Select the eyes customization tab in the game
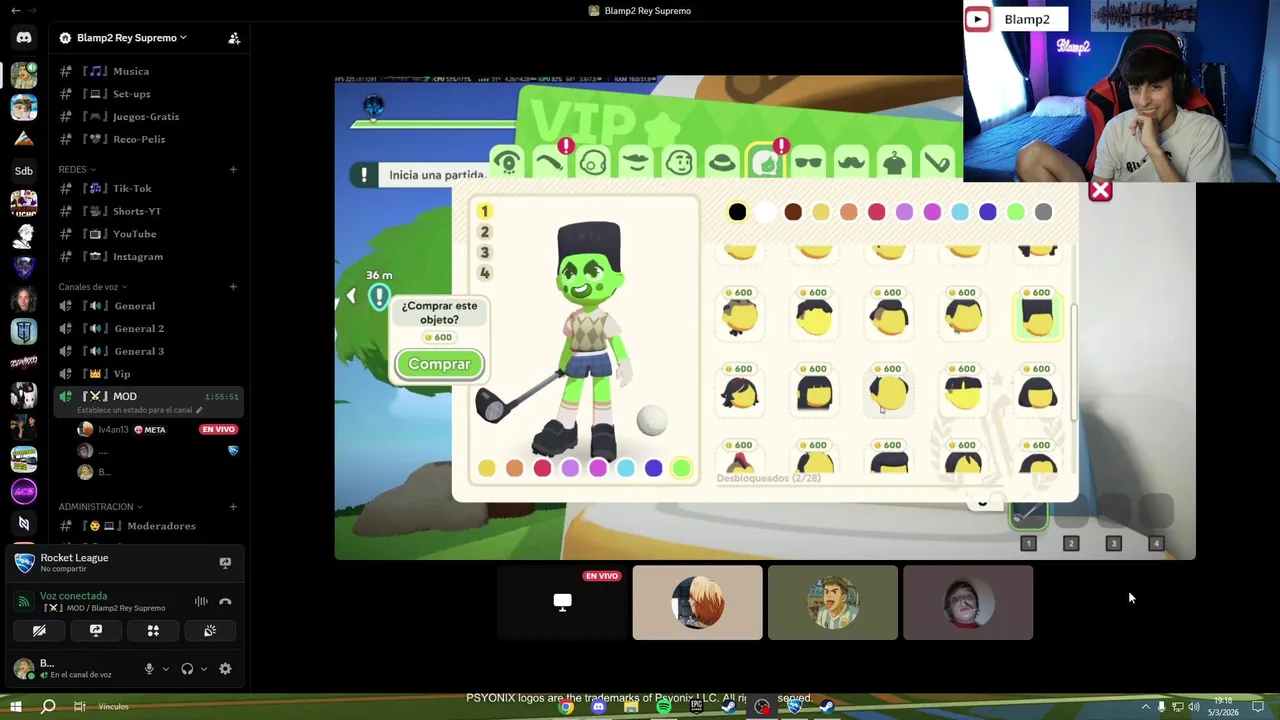The height and width of the screenshot is (720, 1280). tap(507, 162)
